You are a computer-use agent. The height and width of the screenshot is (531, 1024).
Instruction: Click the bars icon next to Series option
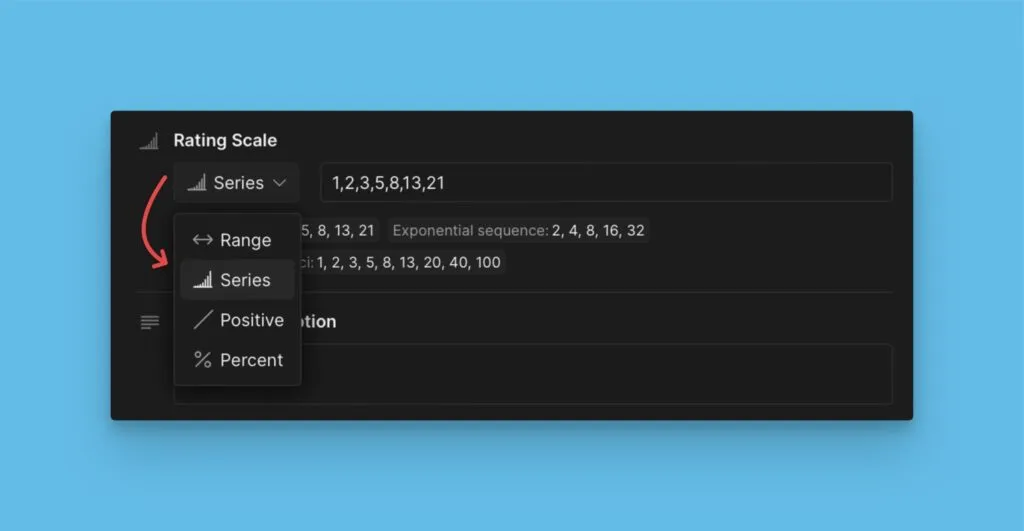tap(203, 280)
